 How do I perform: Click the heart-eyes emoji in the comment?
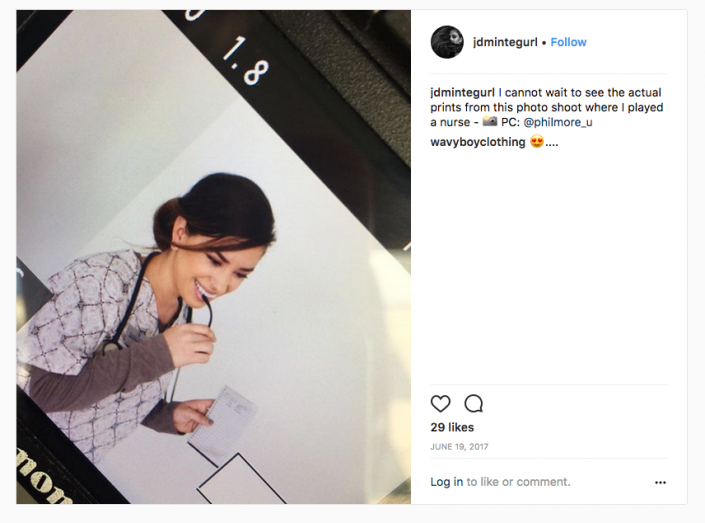pyautogui.click(x=536, y=142)
